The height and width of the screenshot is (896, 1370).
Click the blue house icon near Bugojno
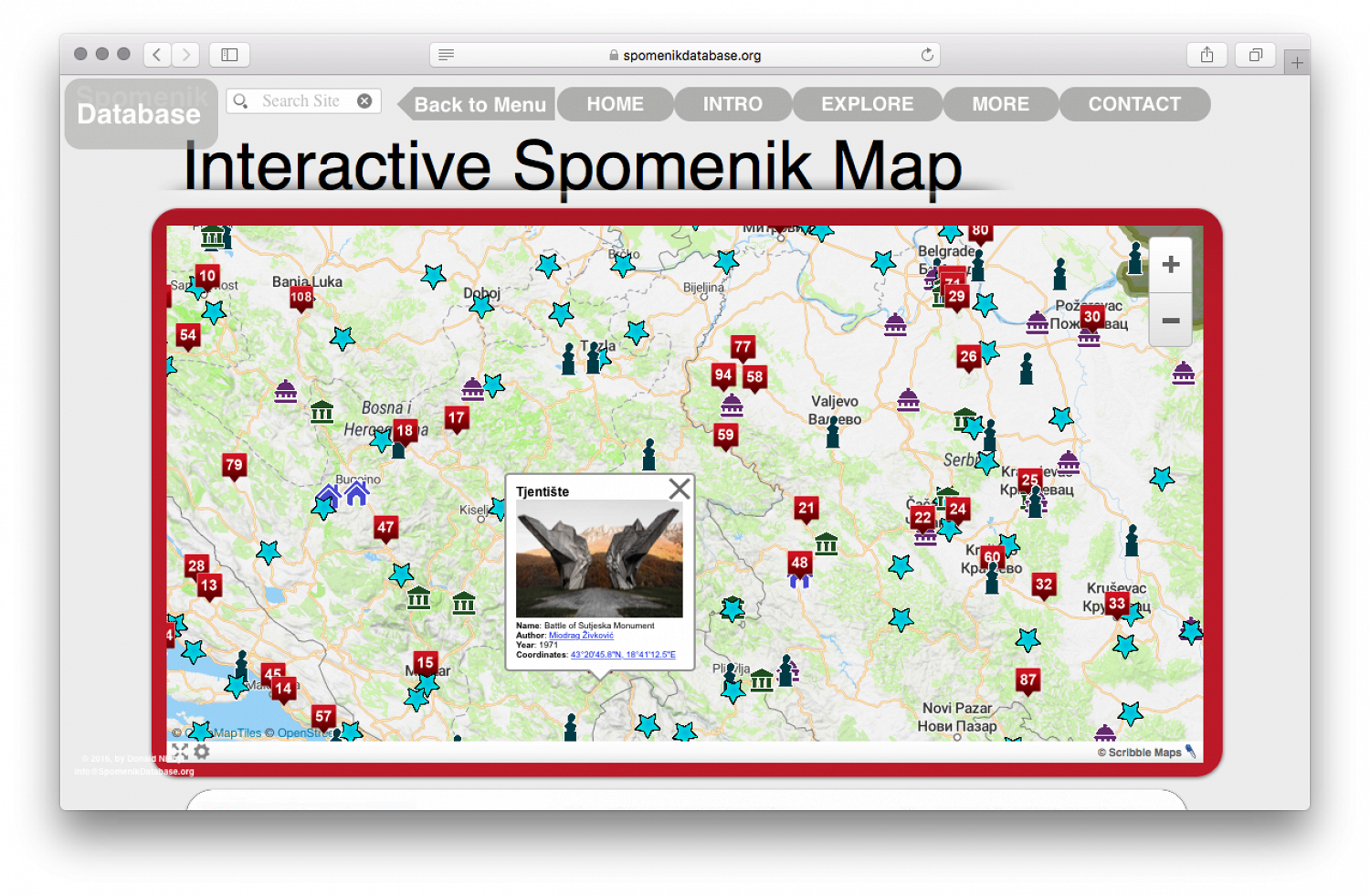[x=357, y=494]
